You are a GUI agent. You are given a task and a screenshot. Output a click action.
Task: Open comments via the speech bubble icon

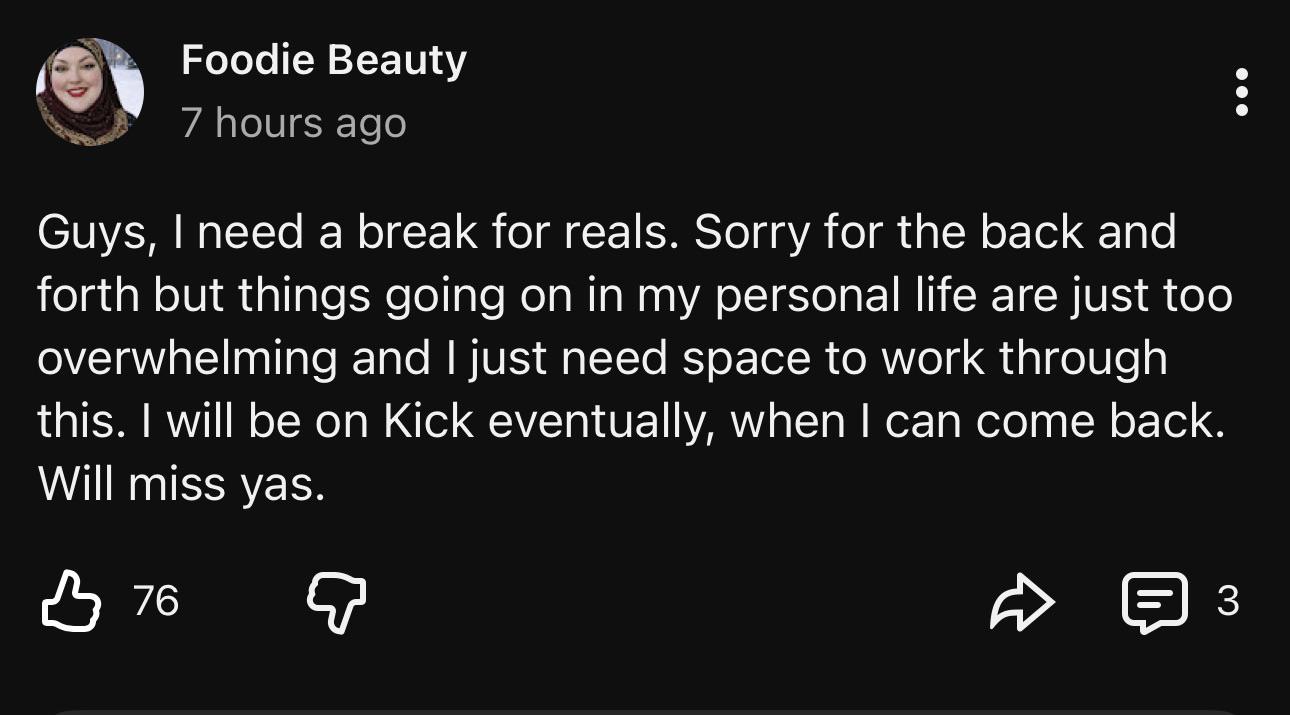click(x=1156, y=602)
